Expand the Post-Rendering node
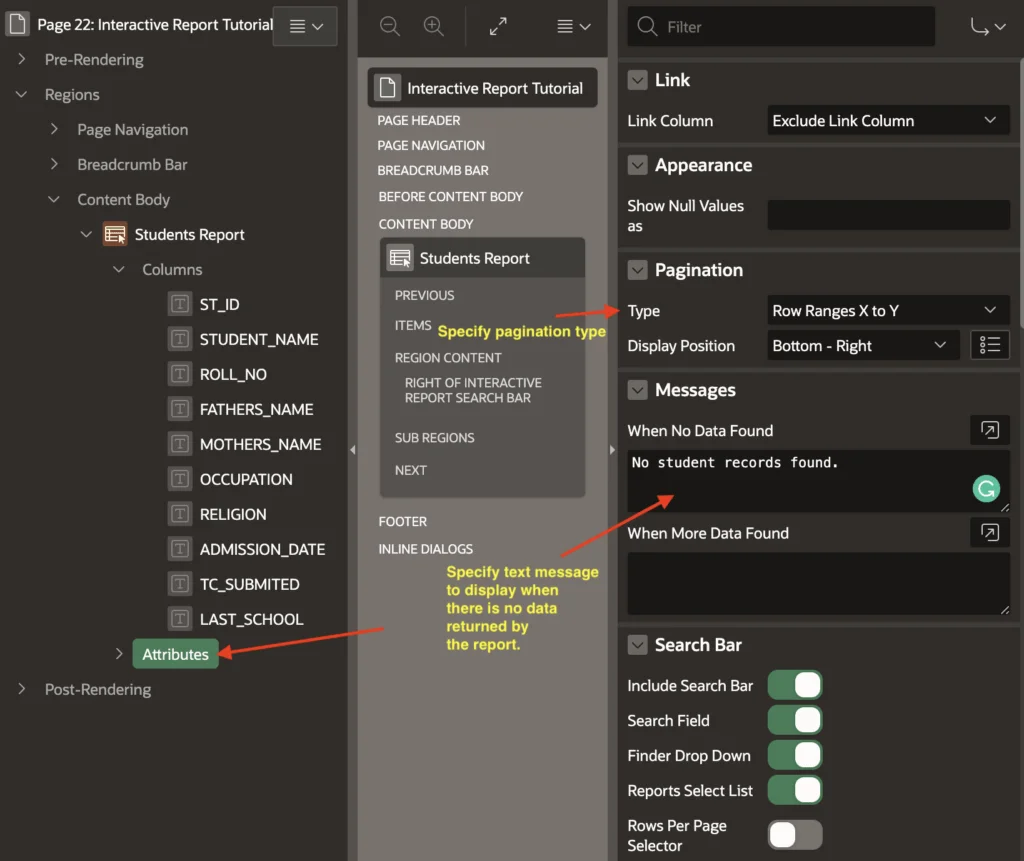The height and width of the screenshot is (861, 1024). [22, 689]
